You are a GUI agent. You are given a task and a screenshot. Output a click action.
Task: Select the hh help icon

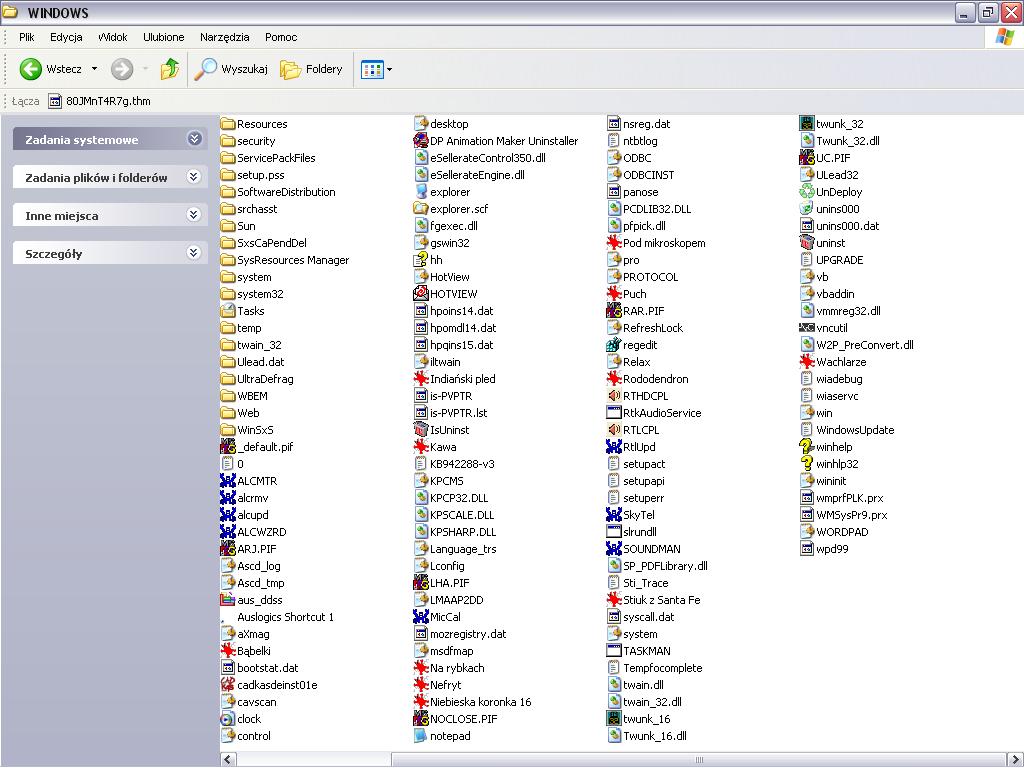coord(421,260)
